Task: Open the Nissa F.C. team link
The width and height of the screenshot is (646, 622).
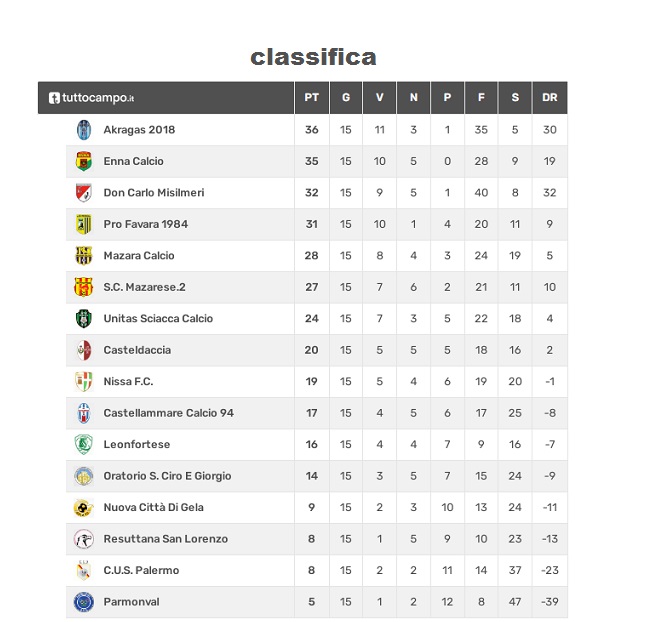Action: pos(128,381)
